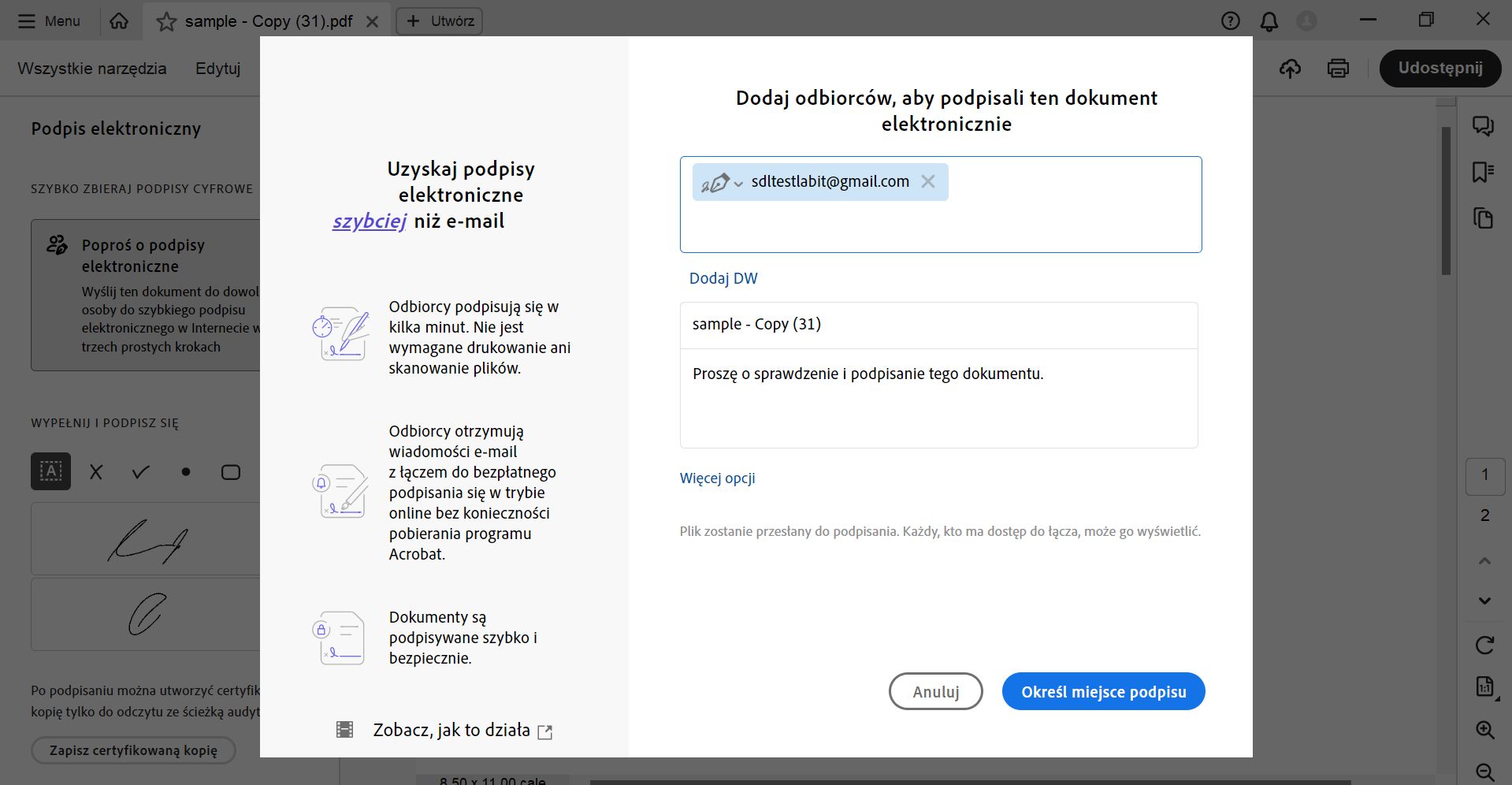Open the recipient role signer dropdown
Viewport: 1512px width, 785px height.
tap(722, 182)
